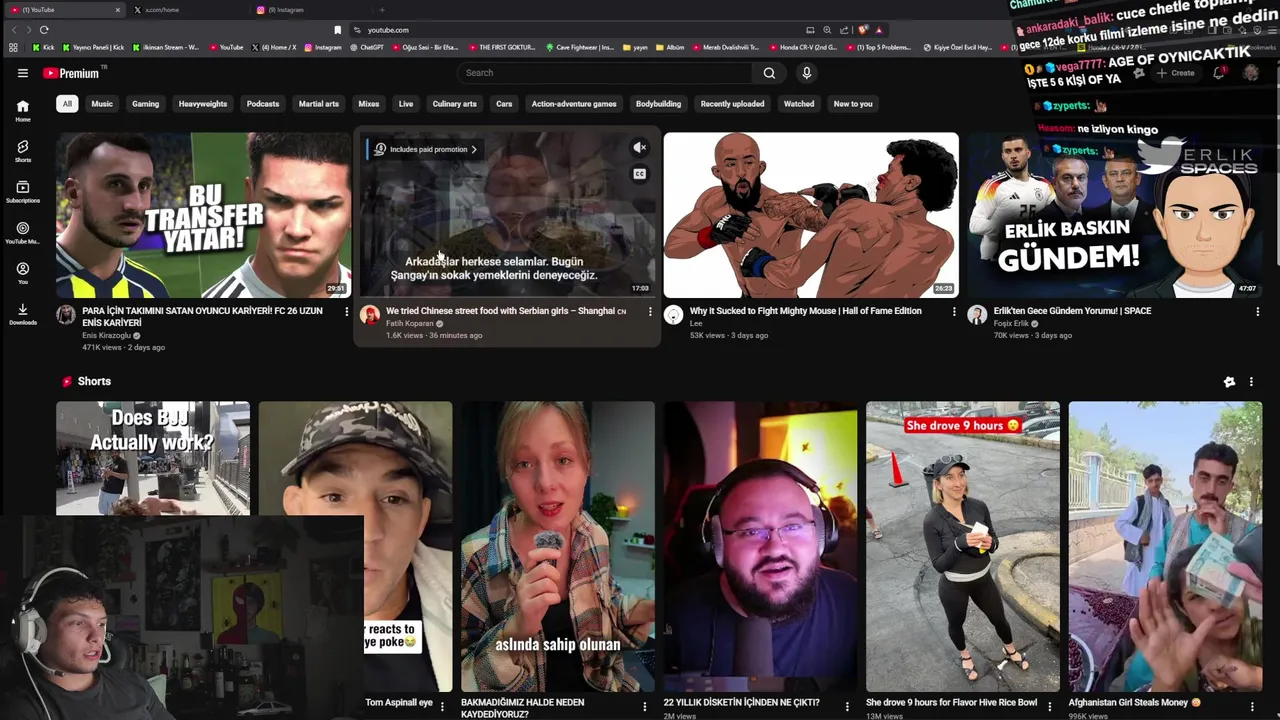Image resolution: width=1280 pixels, height=720 pixels.
Task: Select the All filter chip
Action: [67, 104]
